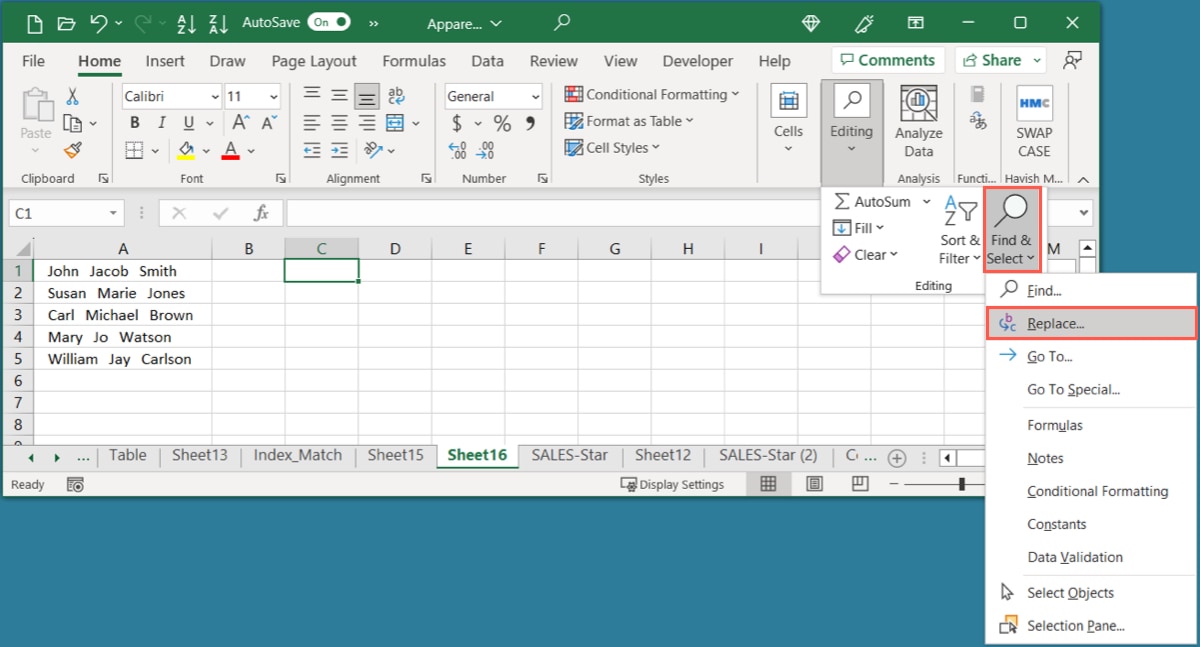Open the Clear options tool

point(866,254)
